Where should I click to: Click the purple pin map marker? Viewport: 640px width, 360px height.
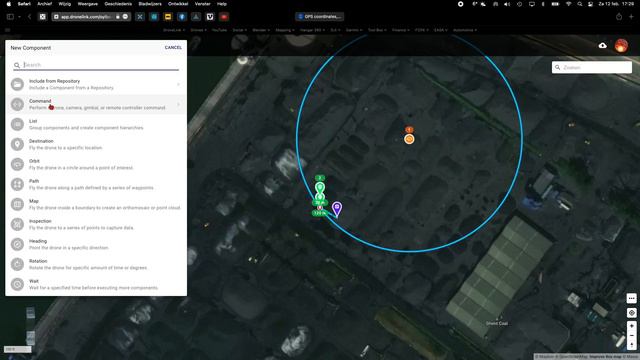[x=337, y=209]
